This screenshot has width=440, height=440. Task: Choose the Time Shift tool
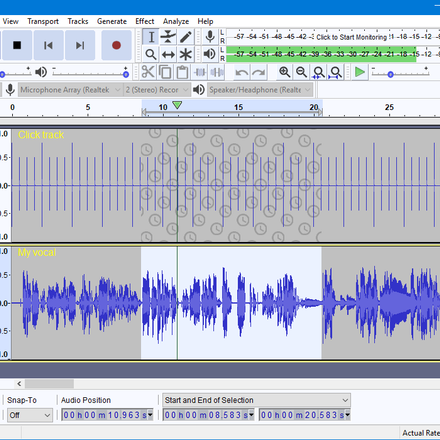click(168, 54)
